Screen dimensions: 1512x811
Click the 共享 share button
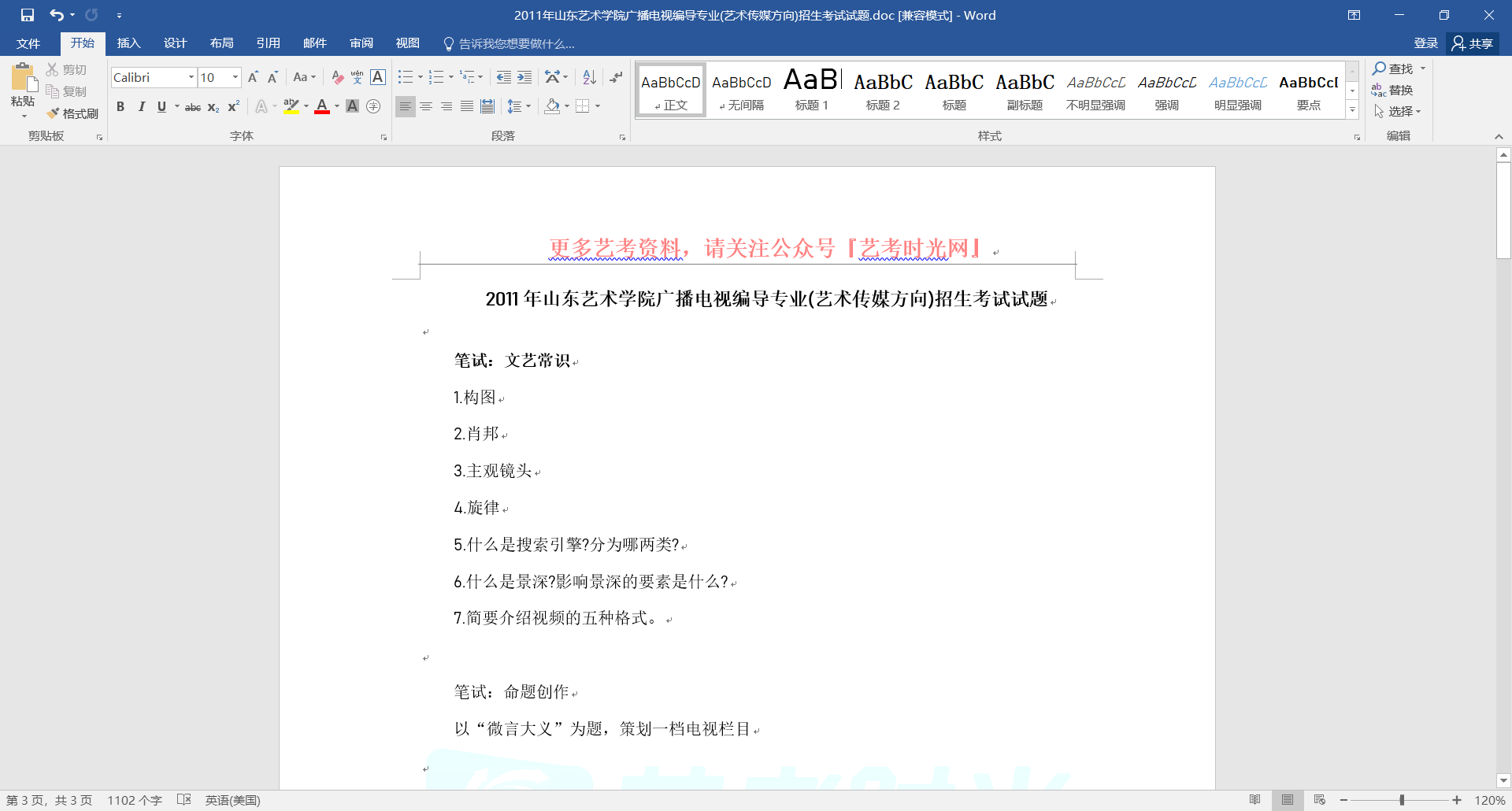click(1473, 43)
